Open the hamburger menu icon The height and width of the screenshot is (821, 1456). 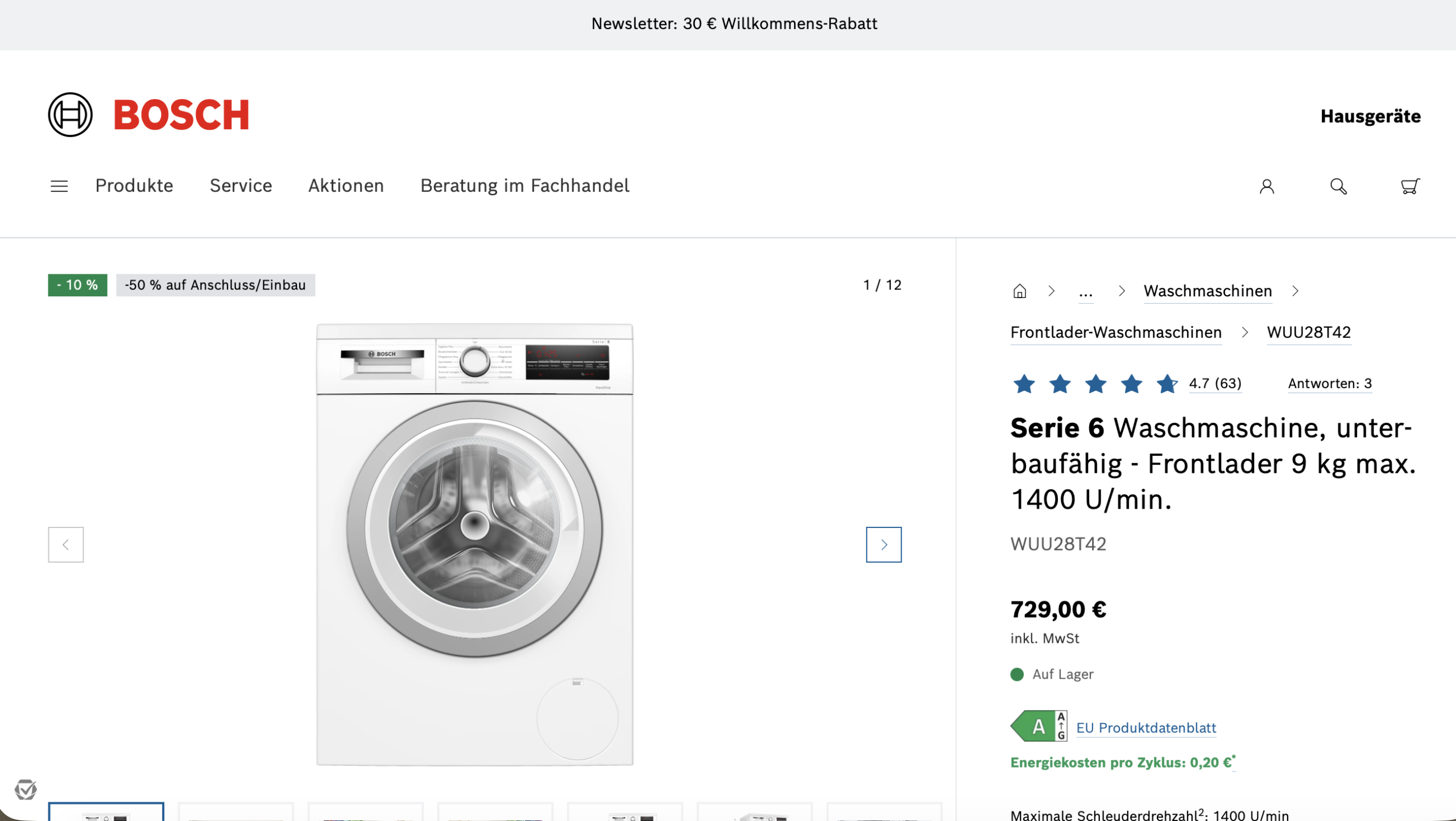(x=59, y=186)
